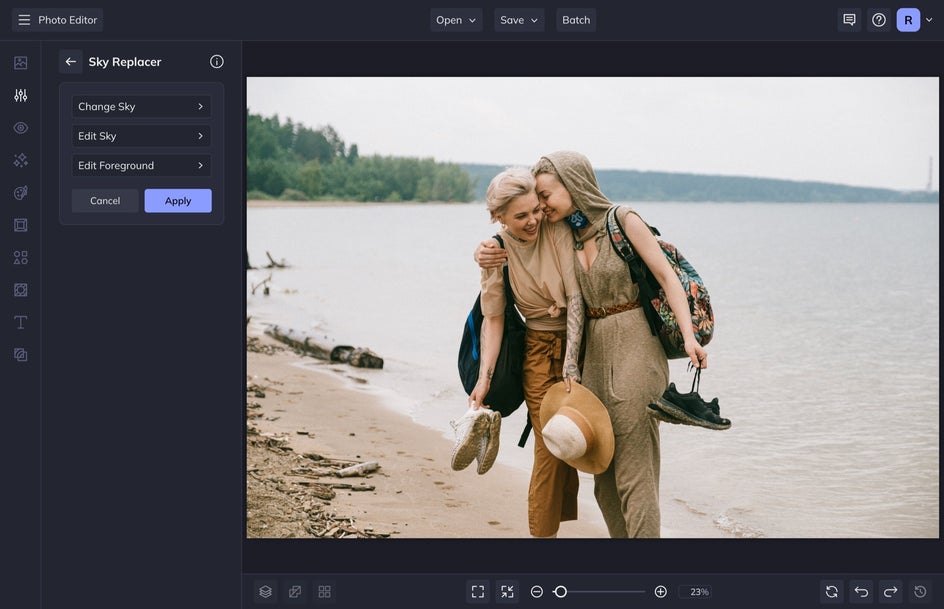The width and height of the screenshot is (944, 609).
Task: Open the Open dropdown menu
Action: (x=456, y=20)
